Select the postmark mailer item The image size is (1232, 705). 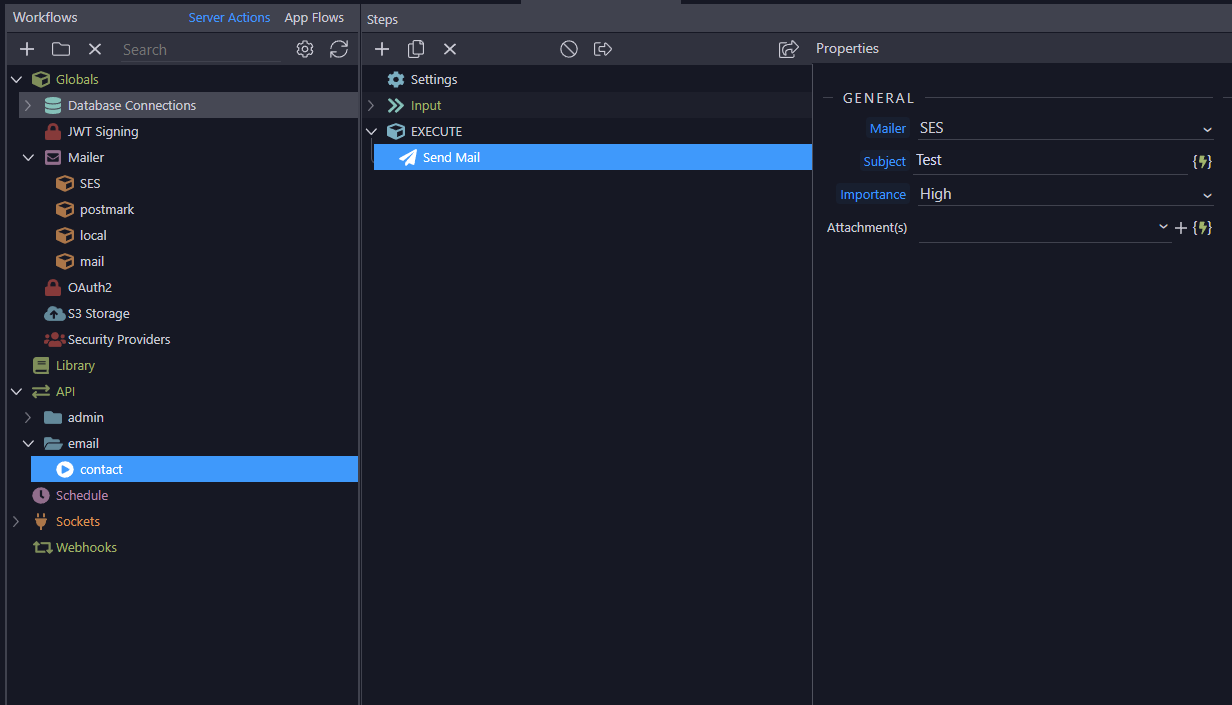(x=106, y=209)
